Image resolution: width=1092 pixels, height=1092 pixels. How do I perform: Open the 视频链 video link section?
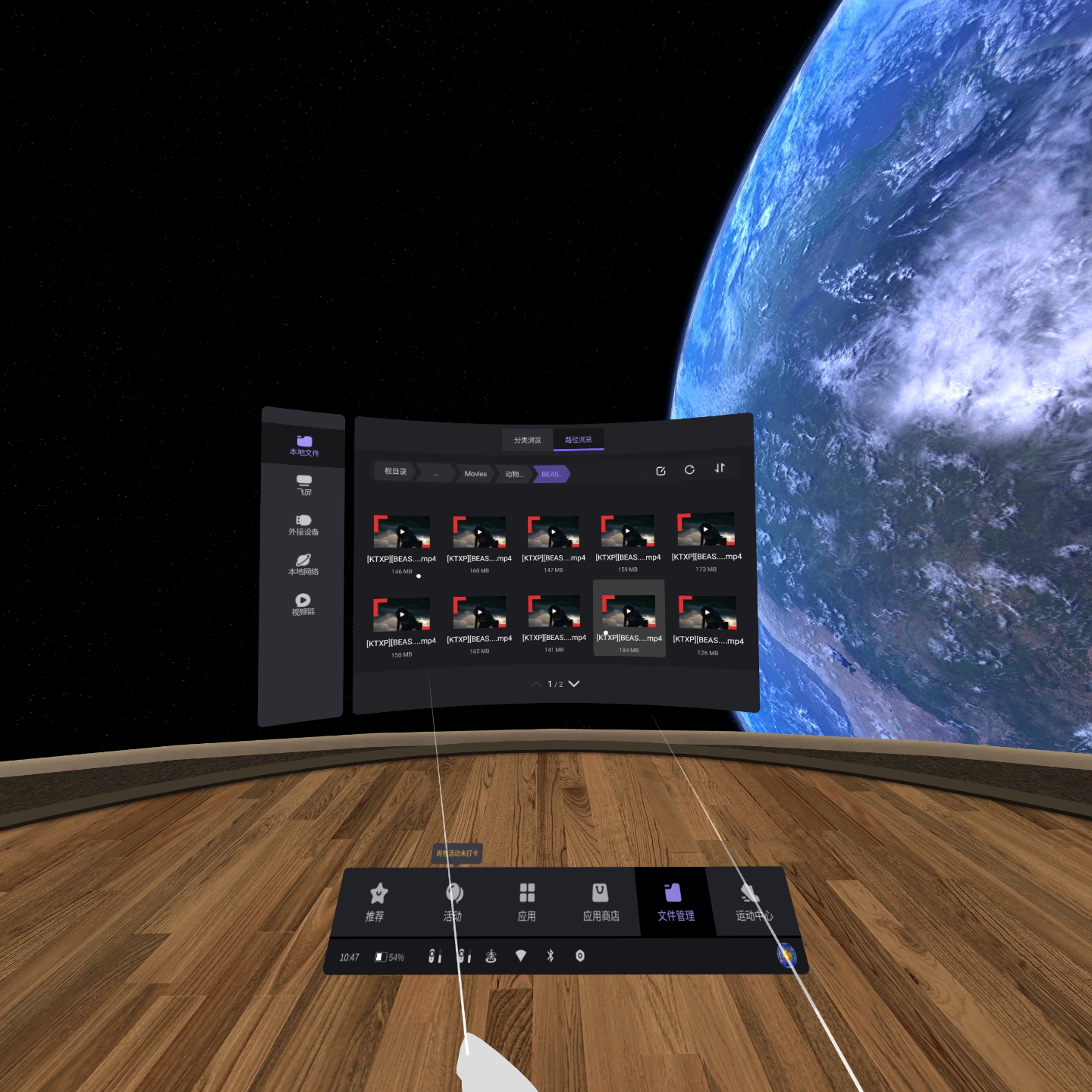303,604
